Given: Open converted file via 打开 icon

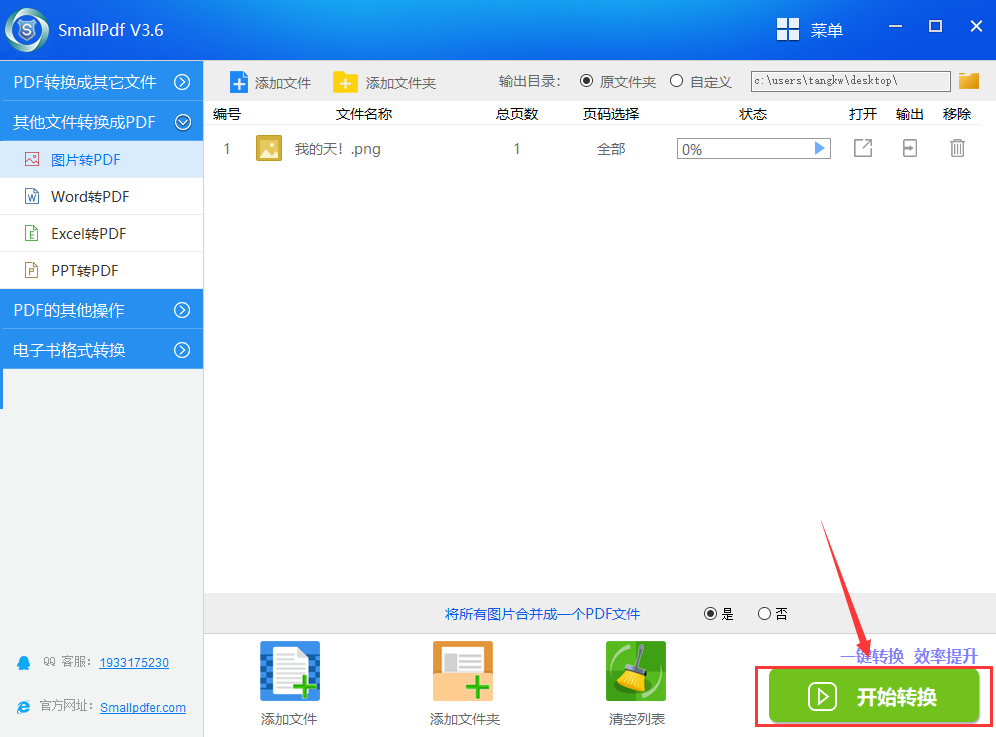Looking at the screenshot, I should [x=863, y=148].
